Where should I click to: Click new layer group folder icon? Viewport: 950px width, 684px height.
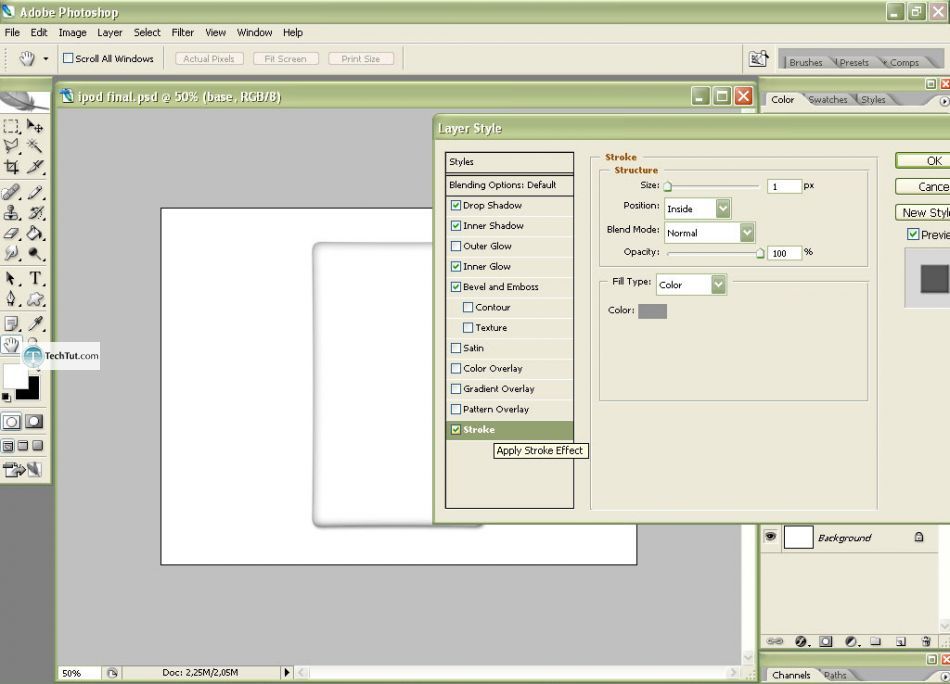tap(875, 641)
